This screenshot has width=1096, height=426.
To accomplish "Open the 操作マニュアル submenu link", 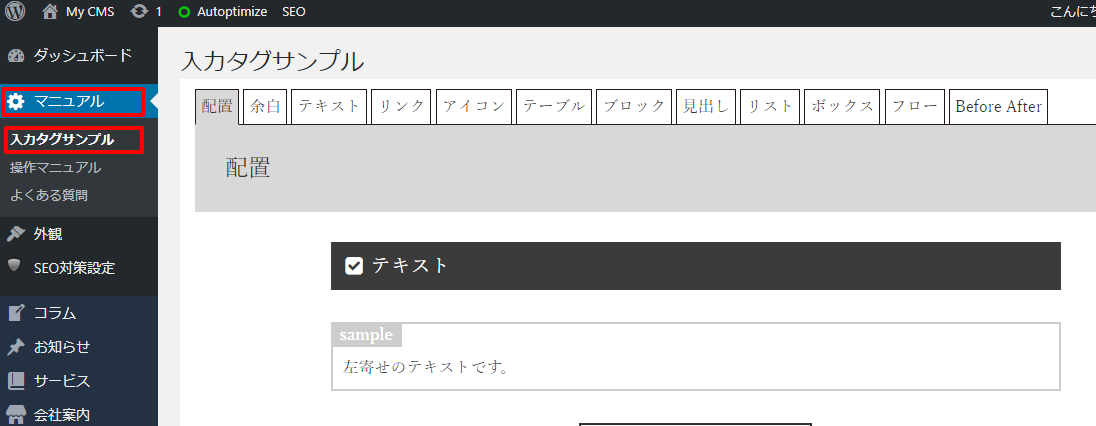I will [x=56, y=168].
